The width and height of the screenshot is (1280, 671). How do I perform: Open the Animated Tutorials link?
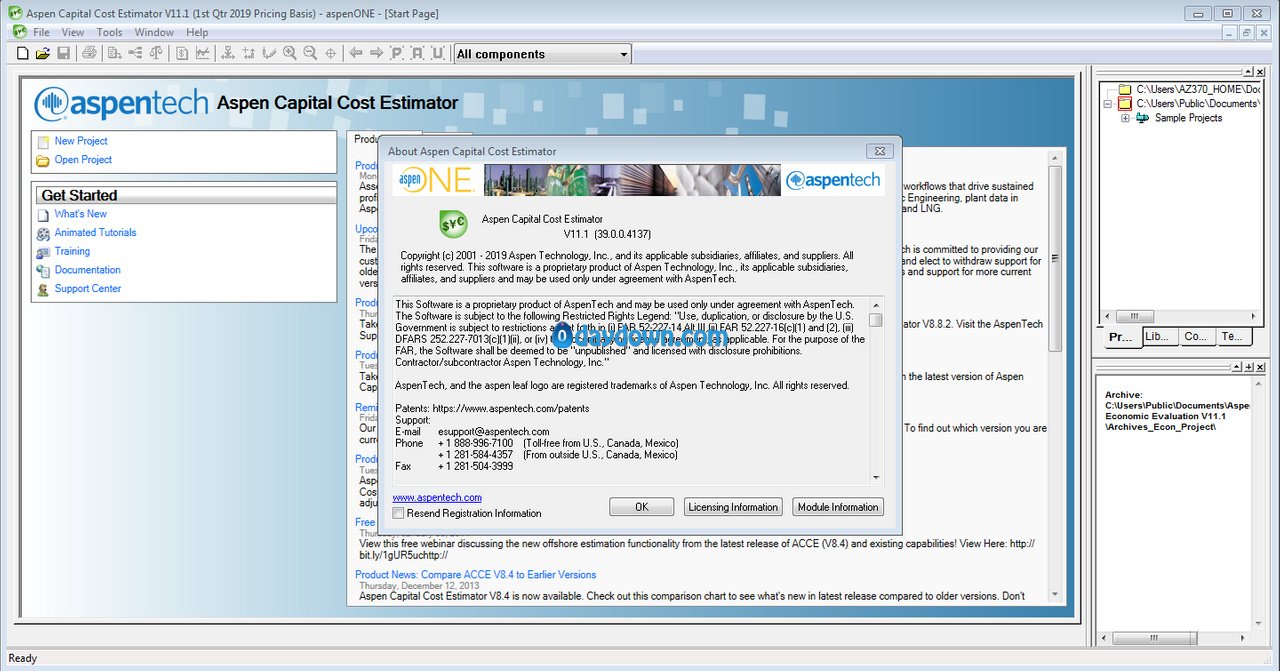(x=95, y=232)
